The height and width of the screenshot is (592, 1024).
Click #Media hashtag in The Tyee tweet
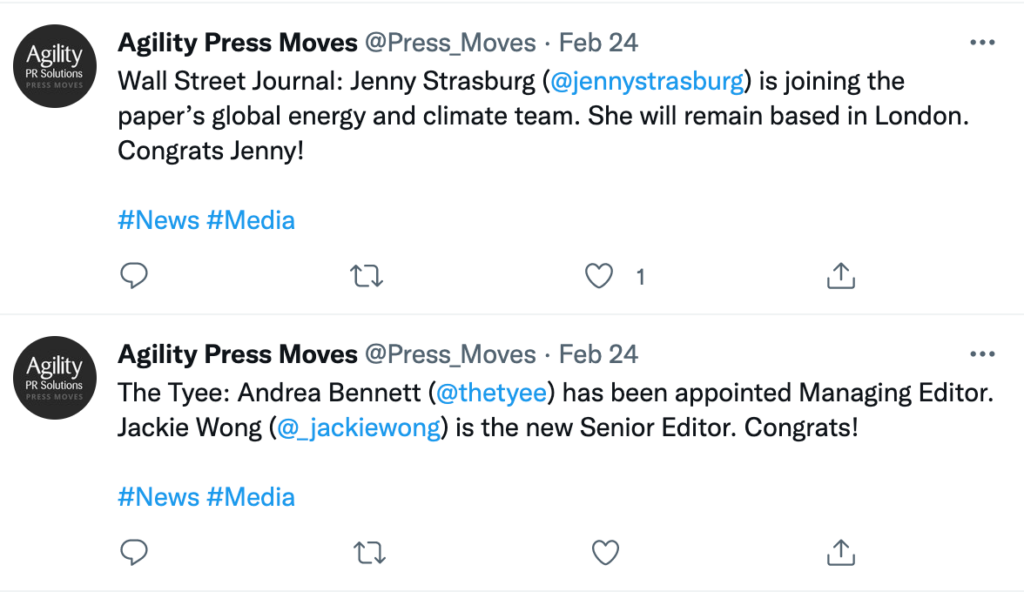tap(250, 496)
